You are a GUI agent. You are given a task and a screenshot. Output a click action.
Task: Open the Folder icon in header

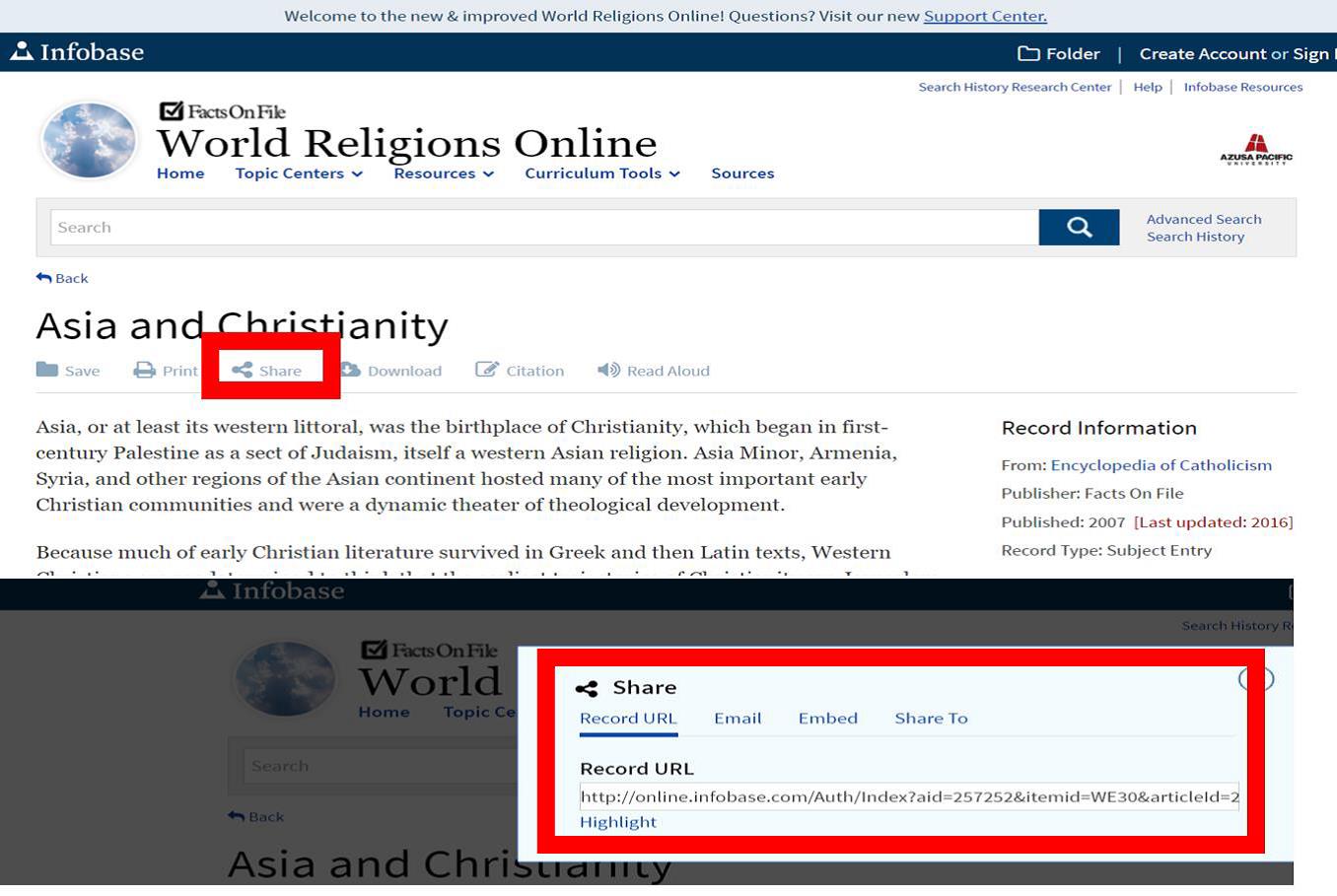tap(1028, 53)
